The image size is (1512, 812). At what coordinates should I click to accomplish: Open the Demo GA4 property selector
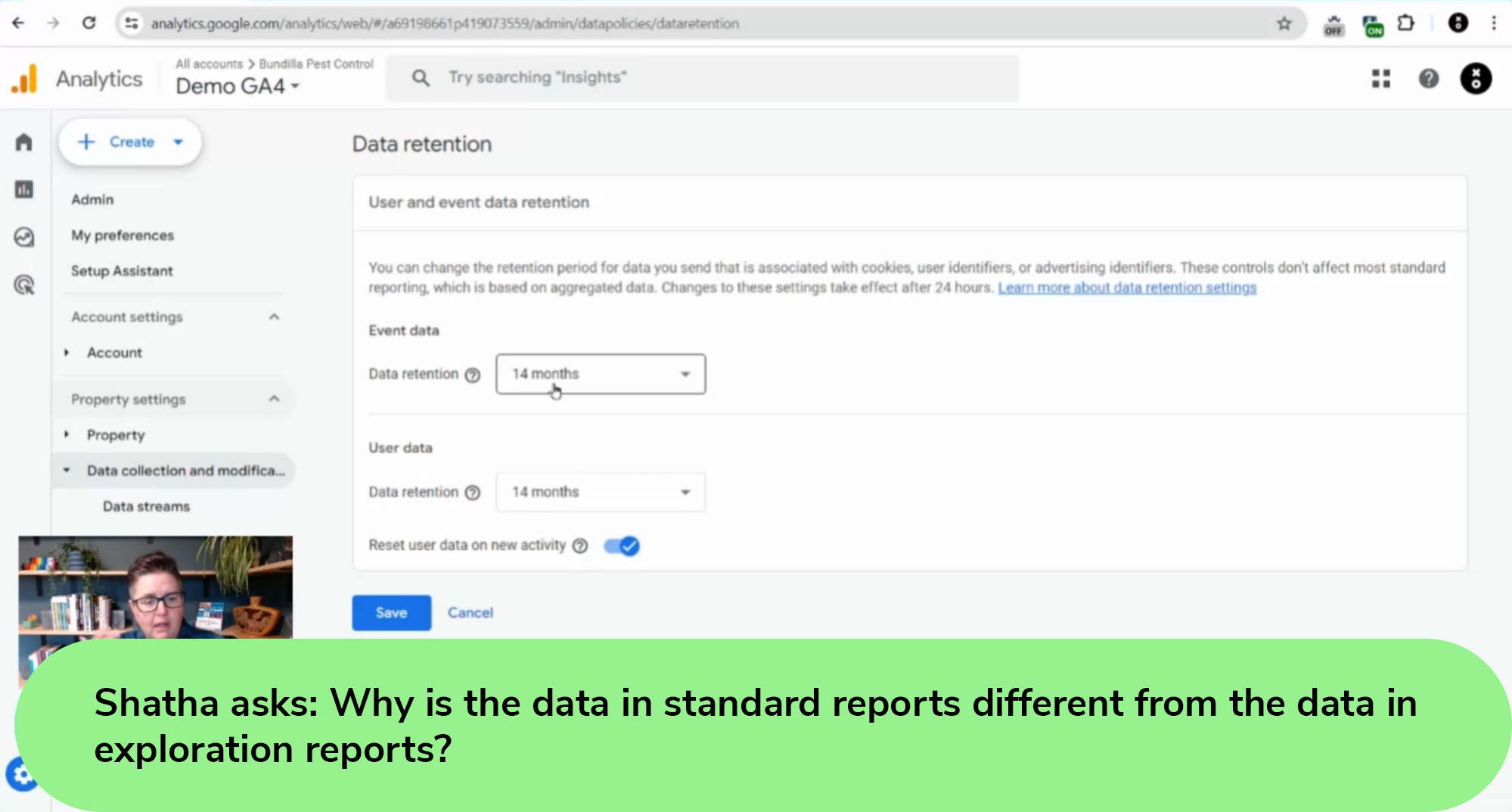tap(238, 86)
